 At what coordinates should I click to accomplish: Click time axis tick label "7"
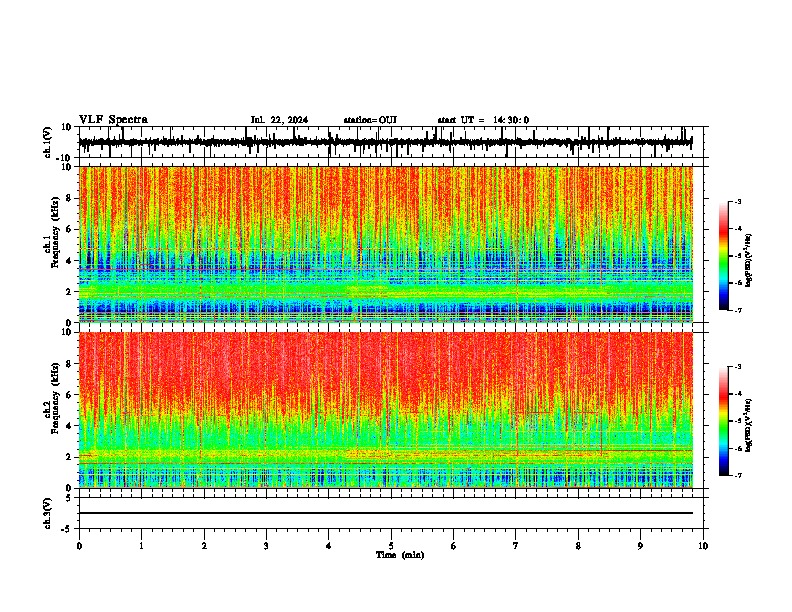[x=516, y=546]
